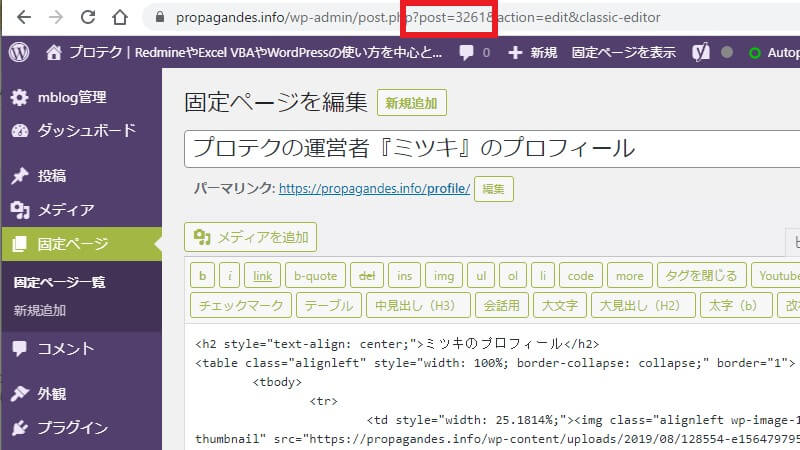This screenshot has height=450, width=800.
Task: Click 新規追加 button beside page heading
Action: (412, 102)
